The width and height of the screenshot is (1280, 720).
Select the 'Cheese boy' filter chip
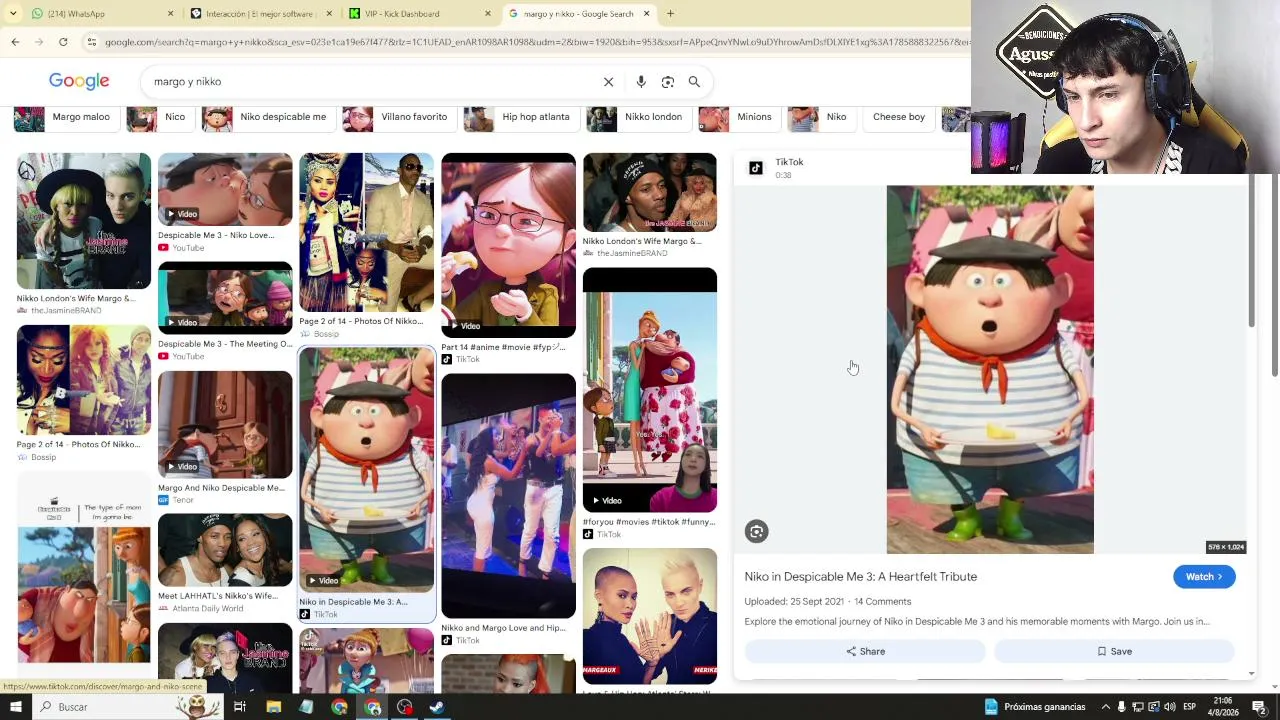click(898, 117)
